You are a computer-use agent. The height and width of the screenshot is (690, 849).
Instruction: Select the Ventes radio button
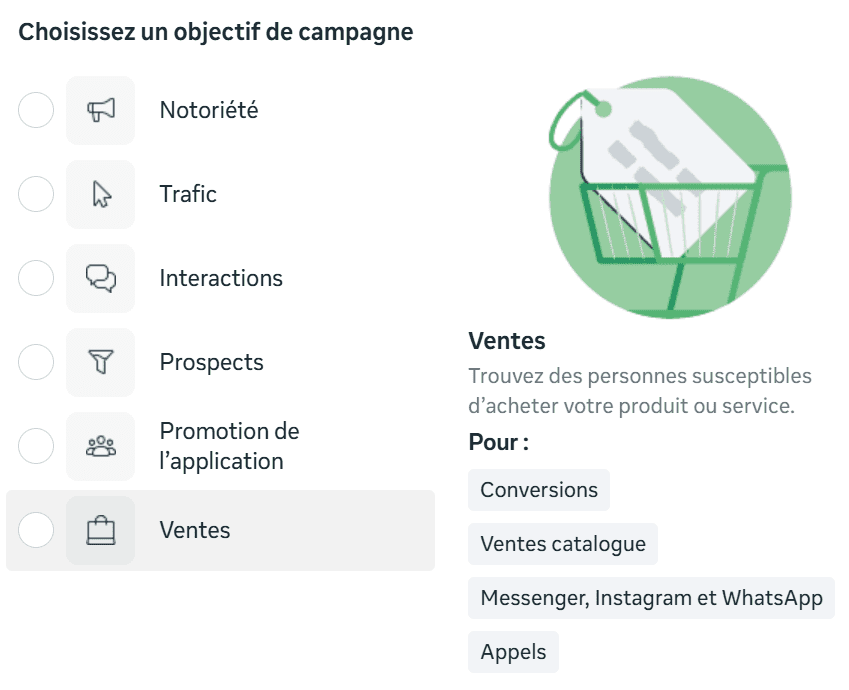point(36,530)
